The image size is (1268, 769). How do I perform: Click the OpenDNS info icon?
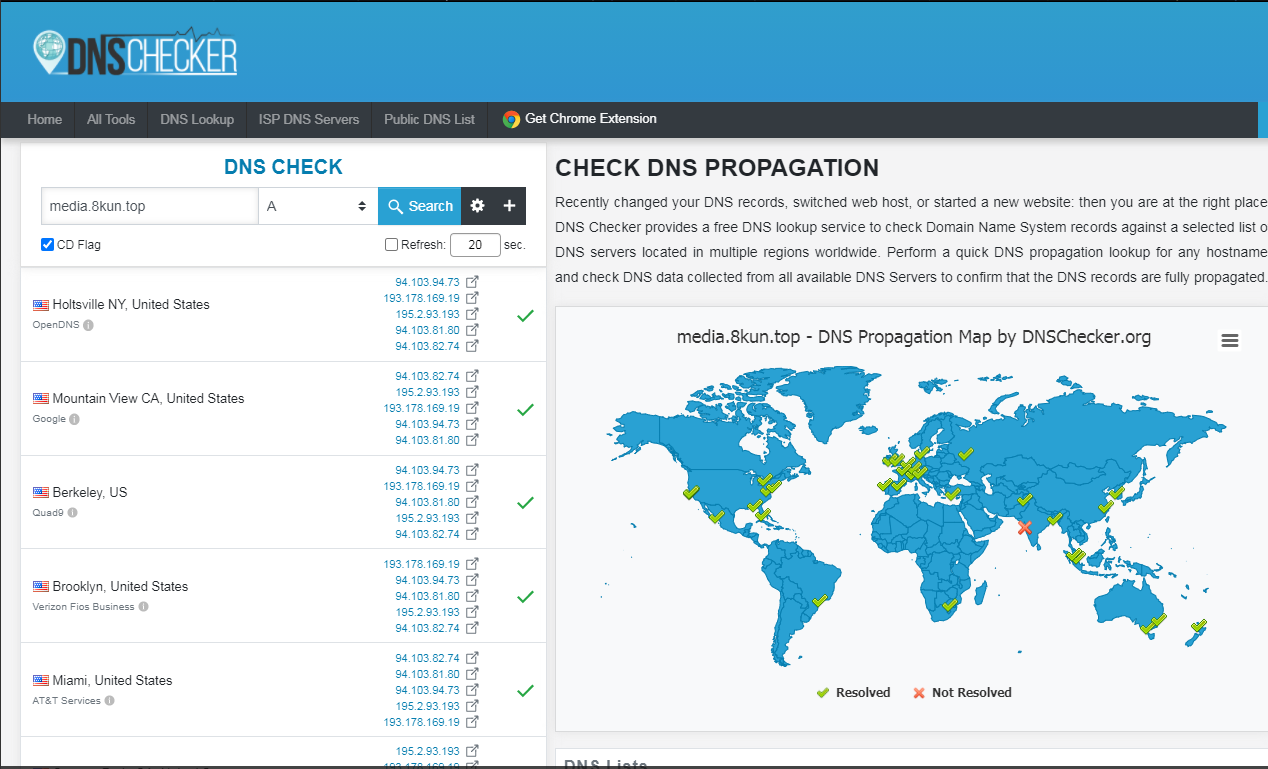(88, 325)
